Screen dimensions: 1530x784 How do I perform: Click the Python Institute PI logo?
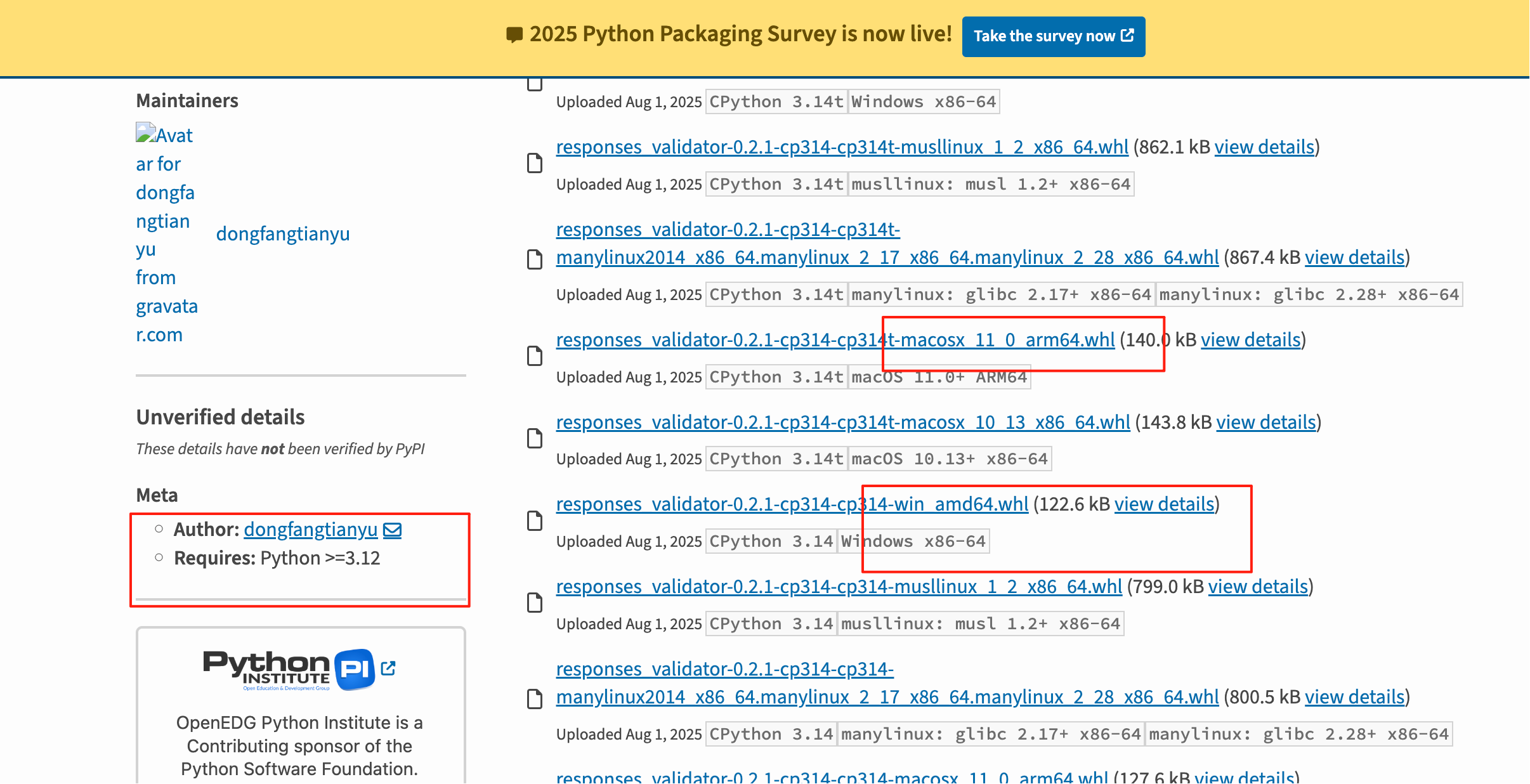click(x=287, y=669)
